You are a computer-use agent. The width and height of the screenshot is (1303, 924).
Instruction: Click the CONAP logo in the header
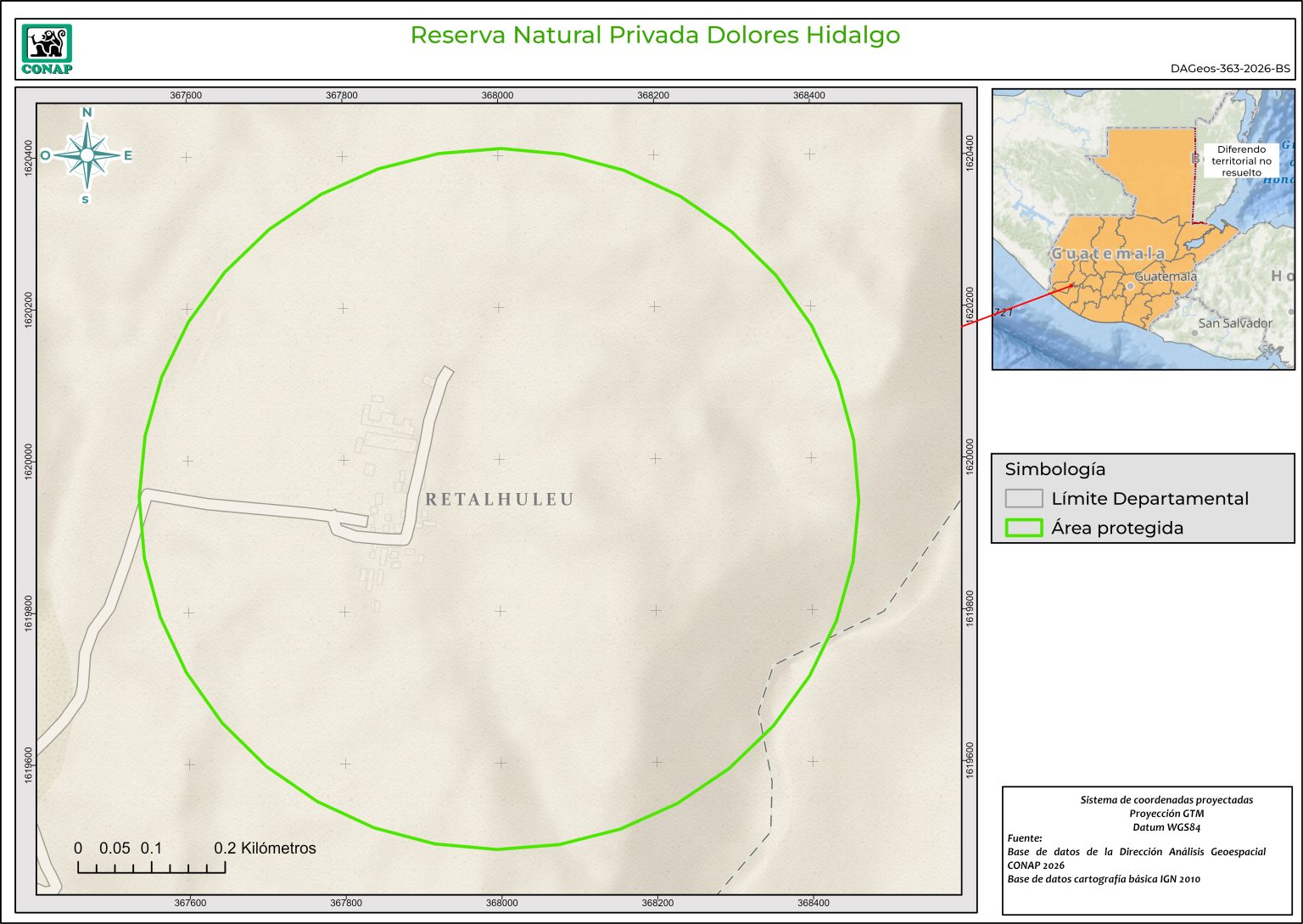pos(47,49)
